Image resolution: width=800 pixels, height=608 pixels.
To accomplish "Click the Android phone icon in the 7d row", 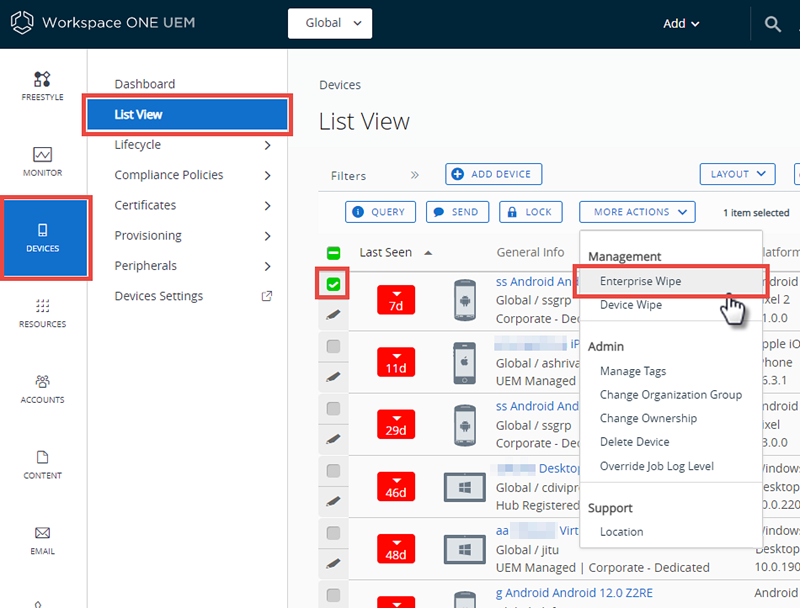I will tap(465, 300).
